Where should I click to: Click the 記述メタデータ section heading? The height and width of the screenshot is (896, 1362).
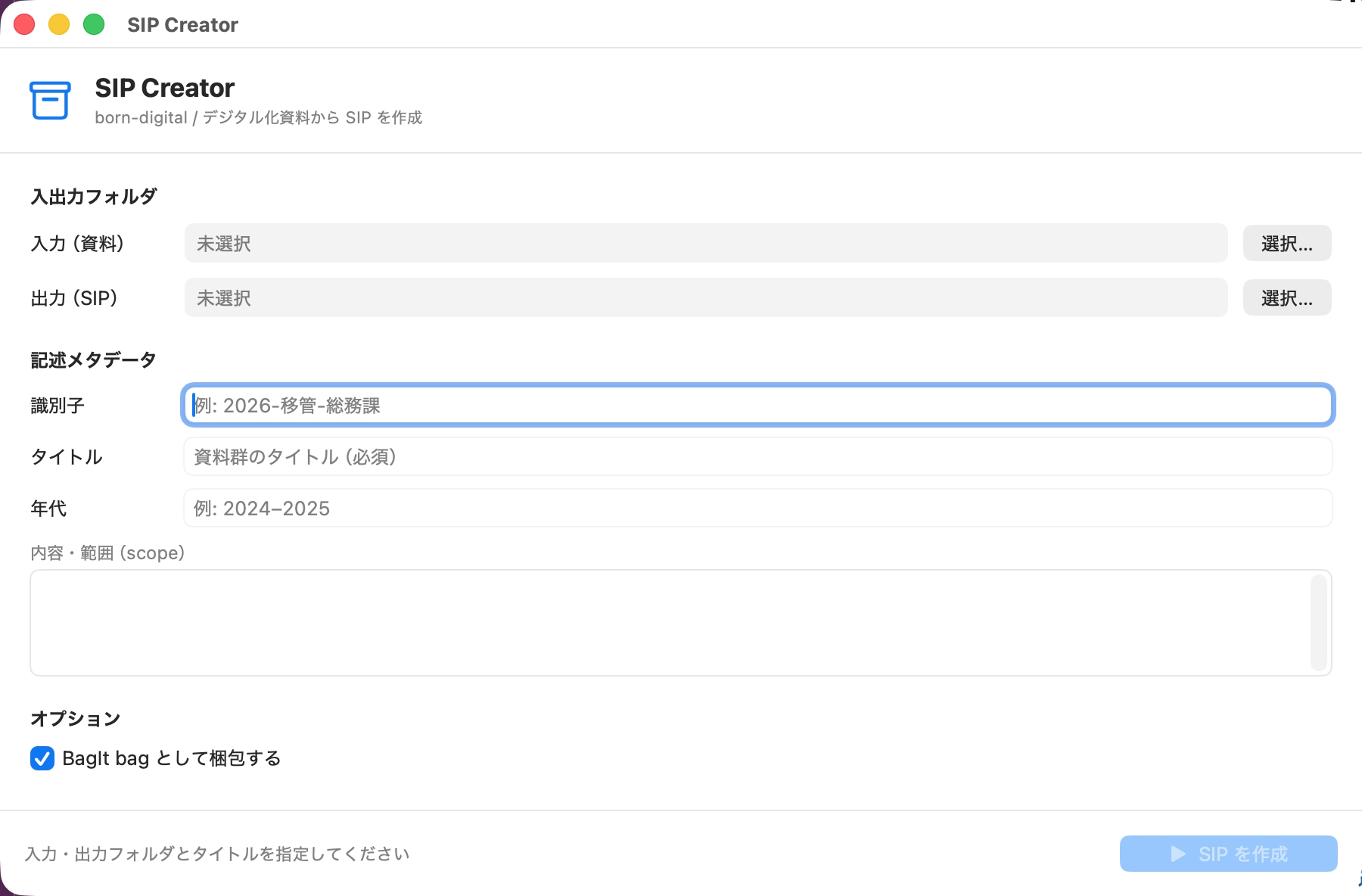coord(93,360)
